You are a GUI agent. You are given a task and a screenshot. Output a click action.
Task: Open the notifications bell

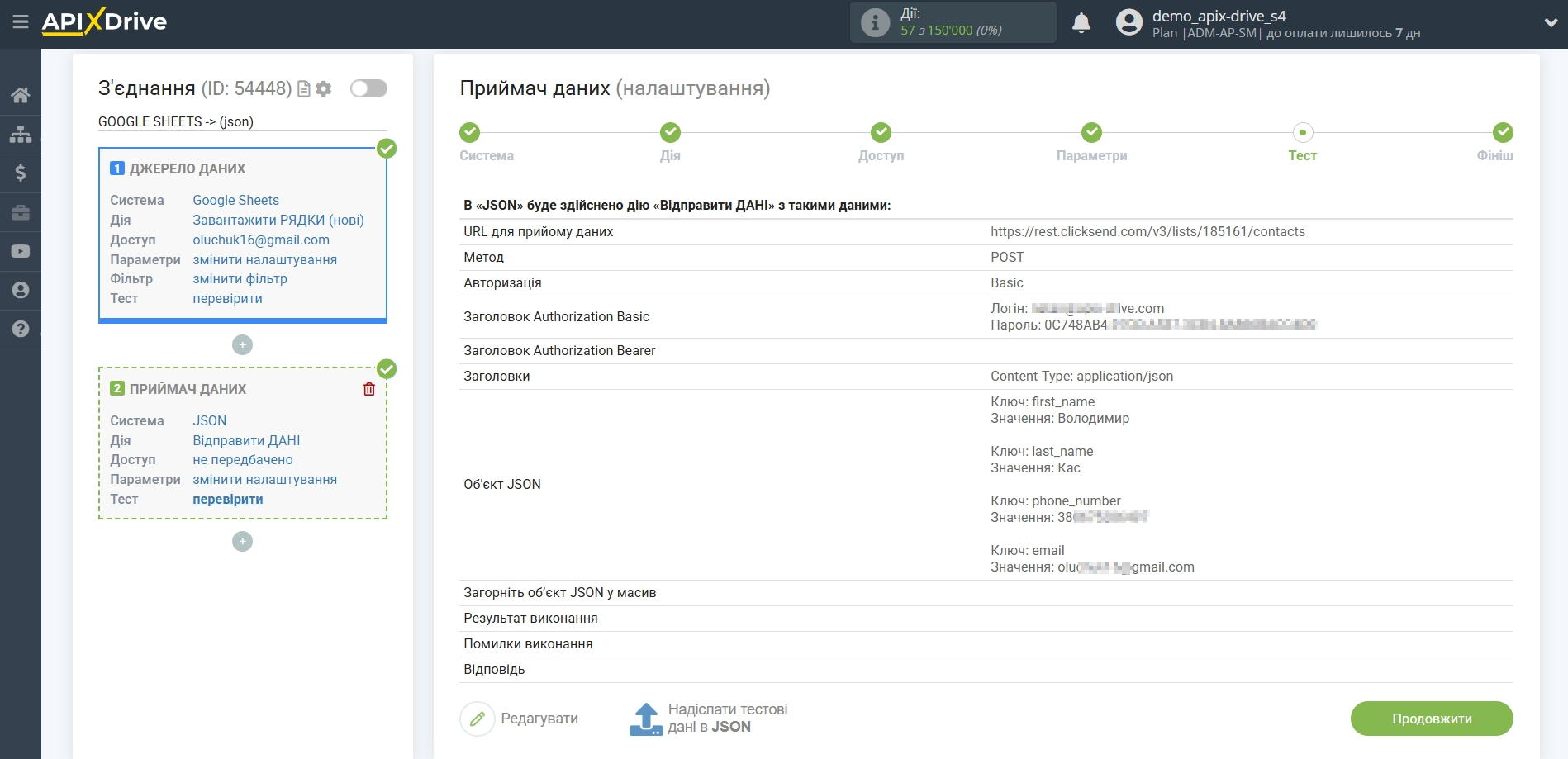[x=1081, y=22]
